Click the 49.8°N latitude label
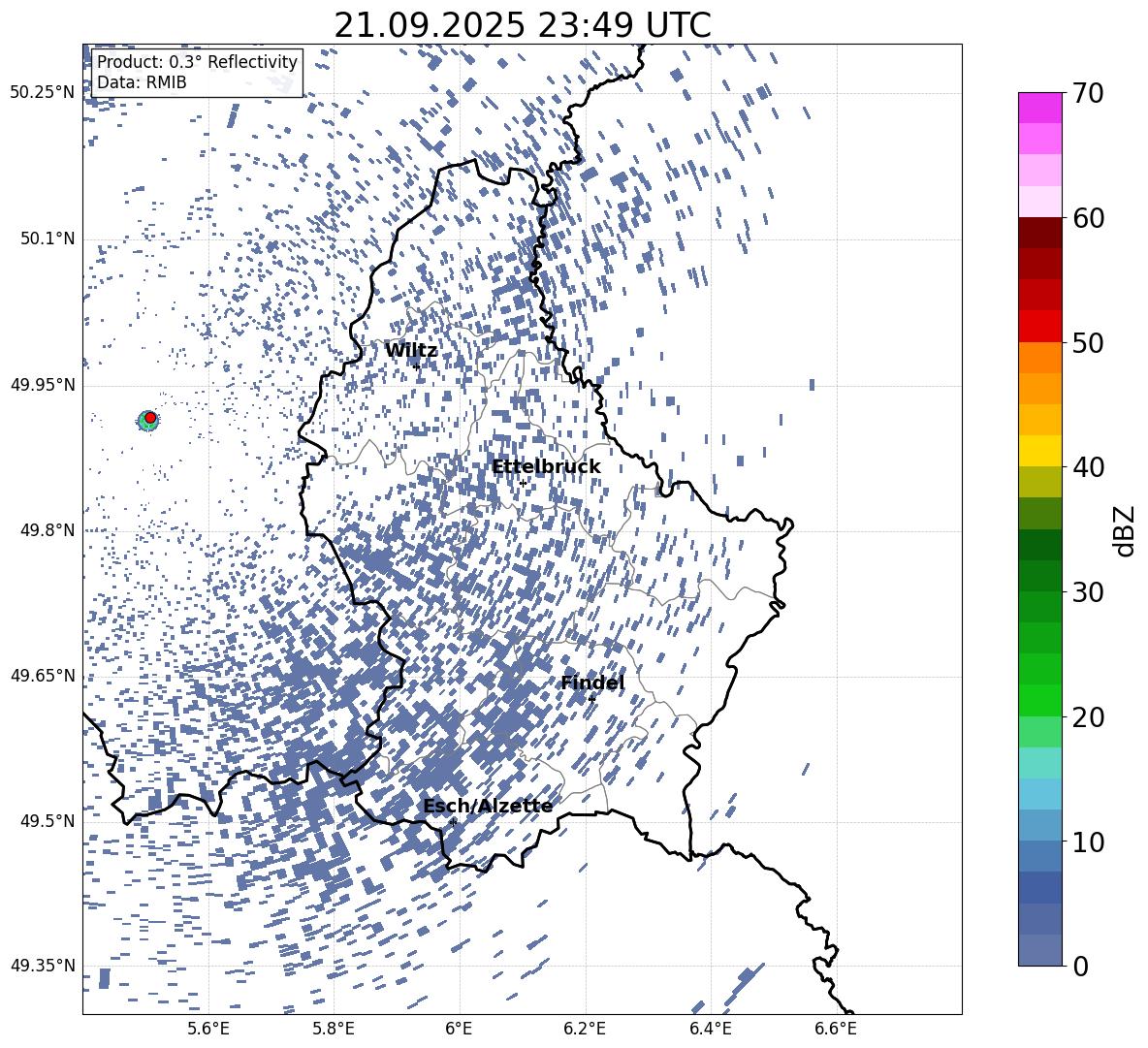Screen dimensions: 1148x1048 [48, 529]
